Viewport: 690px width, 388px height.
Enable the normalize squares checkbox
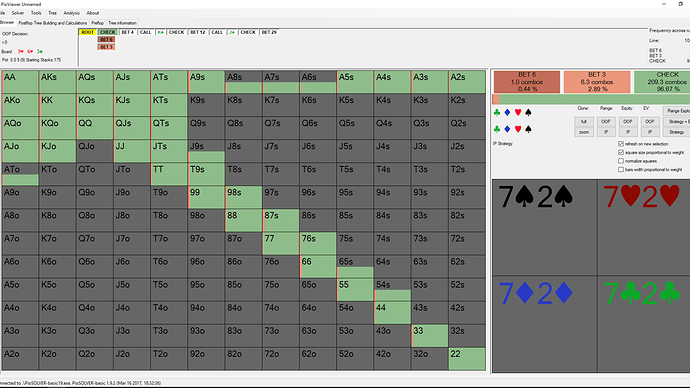(621, 161)
